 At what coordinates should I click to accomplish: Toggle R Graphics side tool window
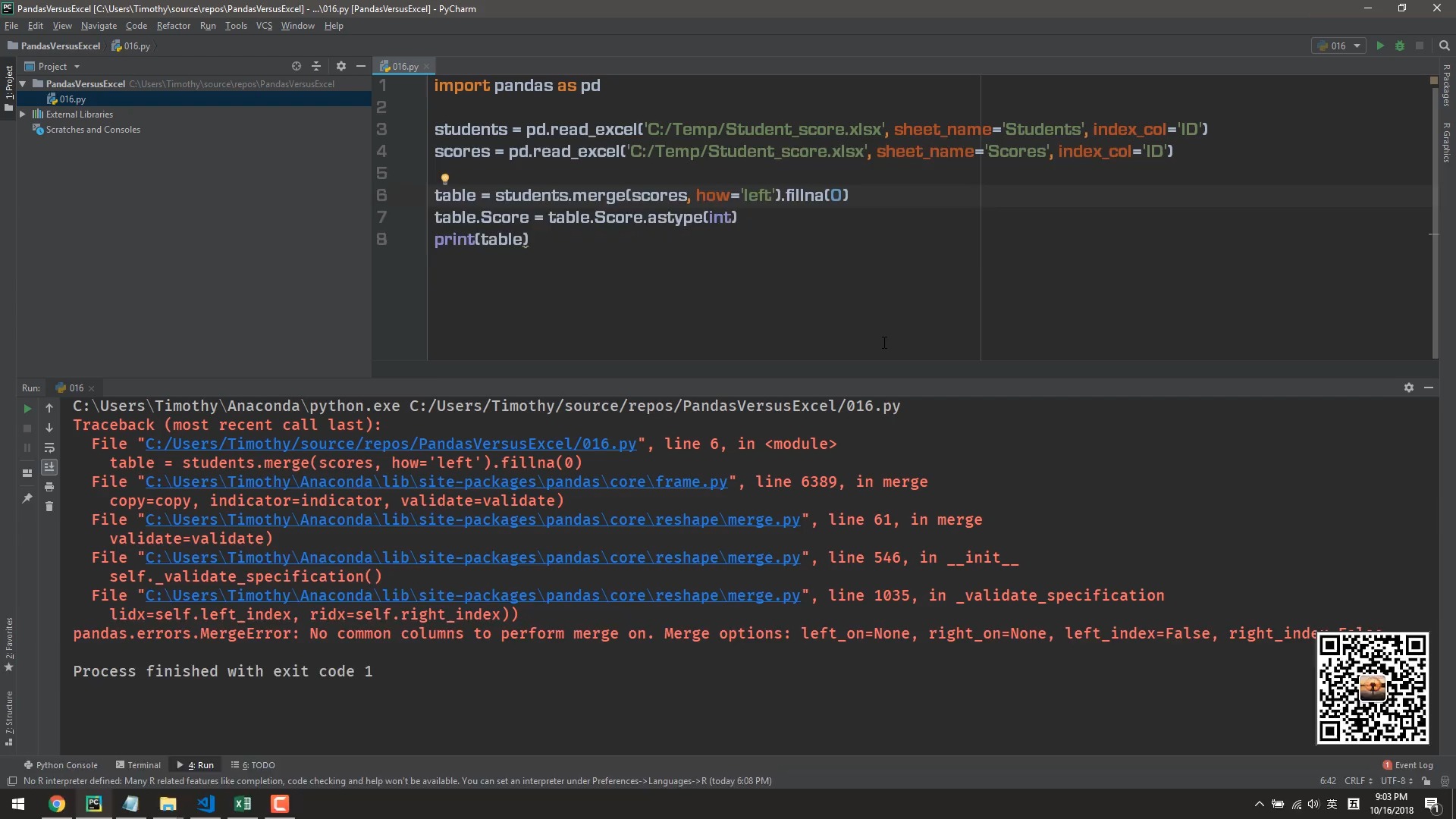click(x=1447, y=142)
